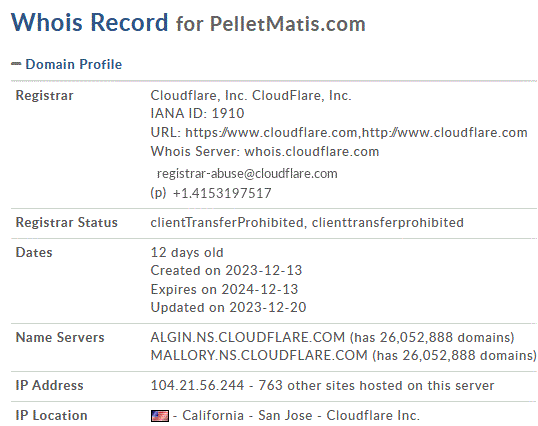Image resolution: width=538 pixels, height=426 pixels.
Task: Click the Domain Profile heading
Action: pos(73,64)
